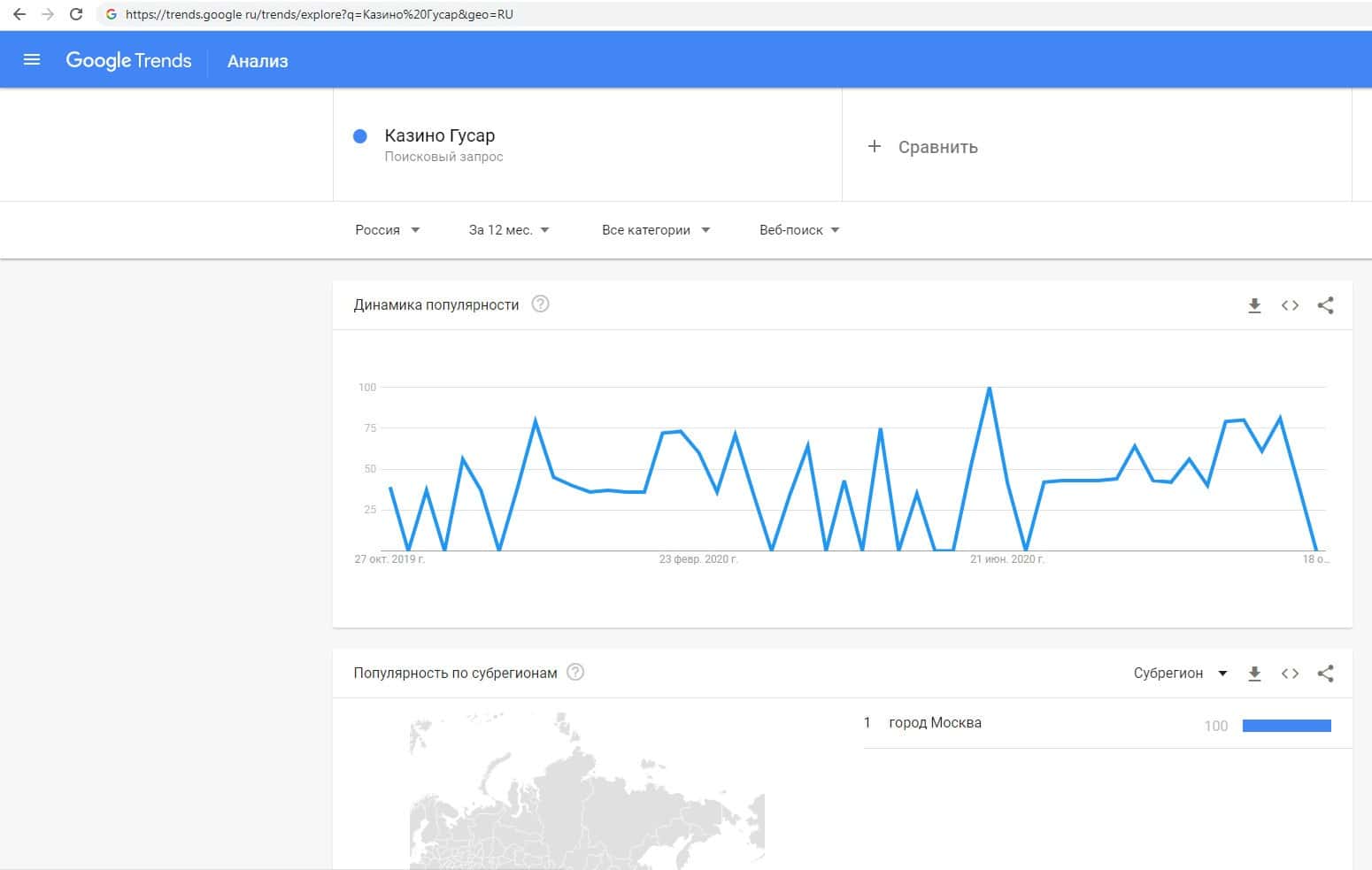Add a comparison term with Сравнить

(x=937, y=147)
